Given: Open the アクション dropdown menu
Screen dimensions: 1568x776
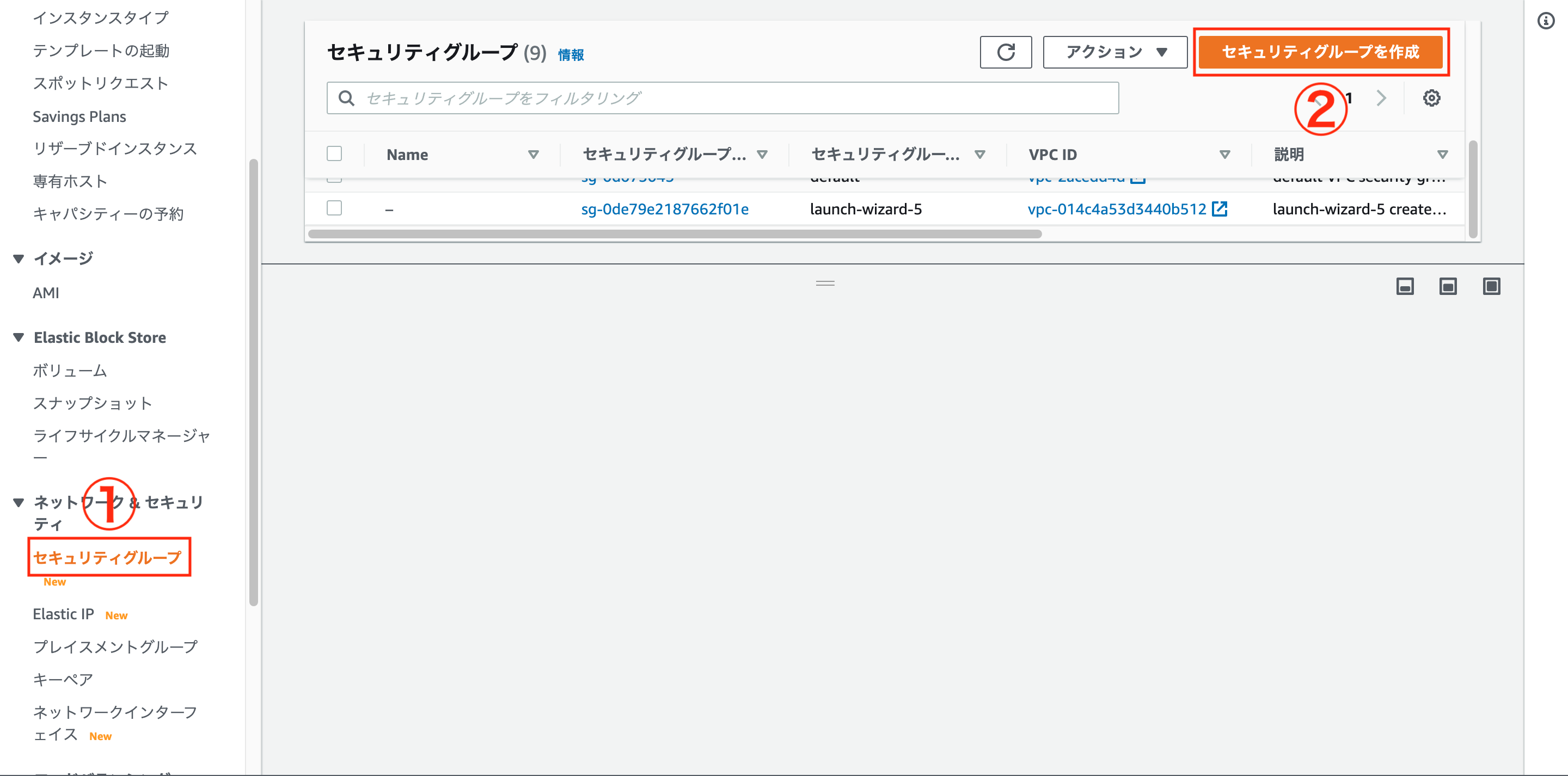Looking at the screenshot, I should coord(1114,52).
